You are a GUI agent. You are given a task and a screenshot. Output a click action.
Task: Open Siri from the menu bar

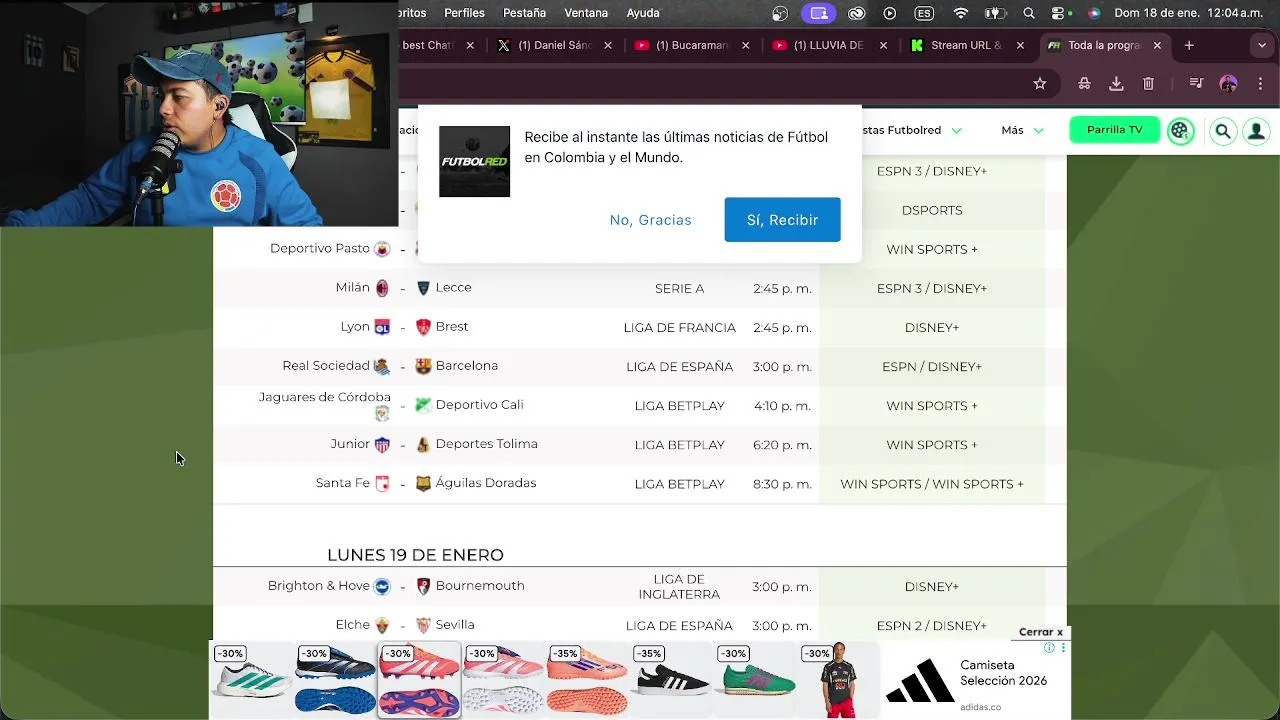1093,13
